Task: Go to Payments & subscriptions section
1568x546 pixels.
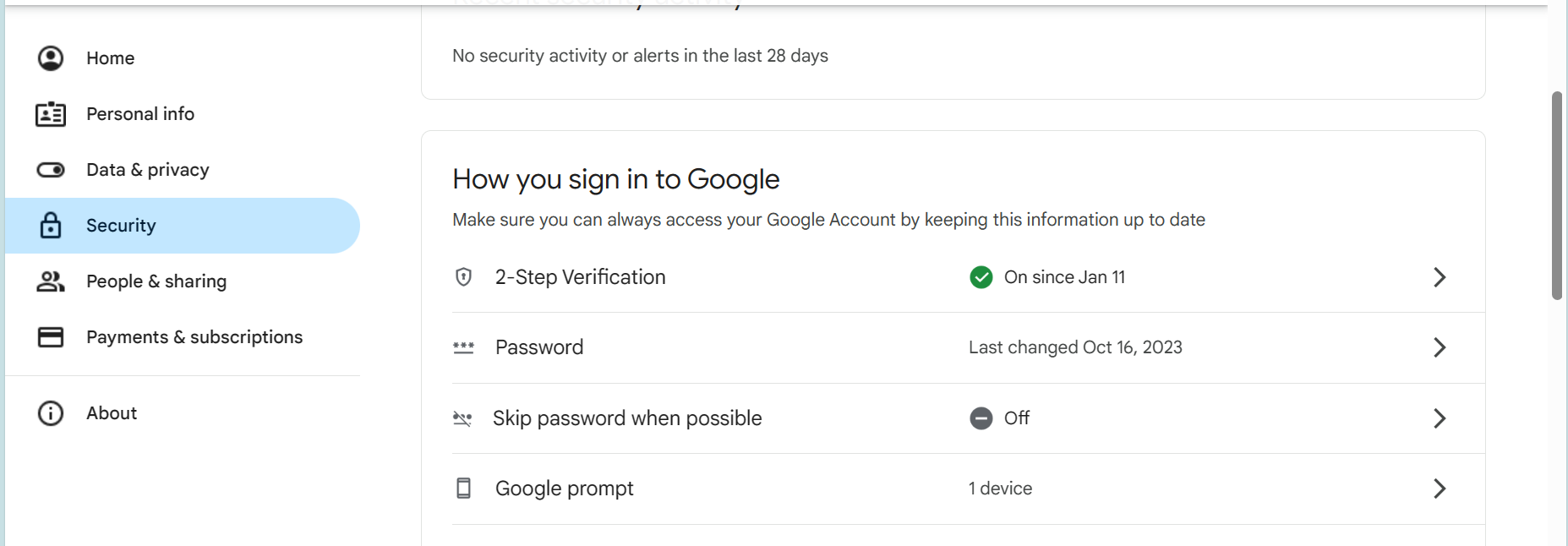Action: click(x=194, y=337)
